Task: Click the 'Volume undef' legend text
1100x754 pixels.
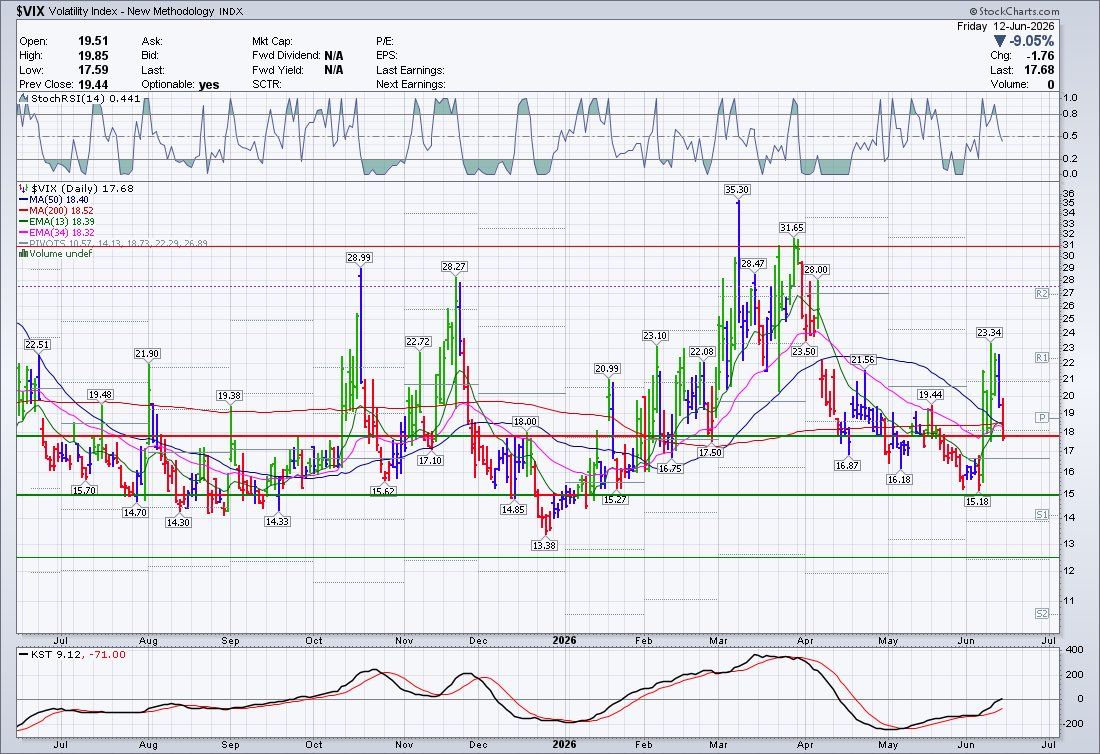Action: (x=60, y=254)
